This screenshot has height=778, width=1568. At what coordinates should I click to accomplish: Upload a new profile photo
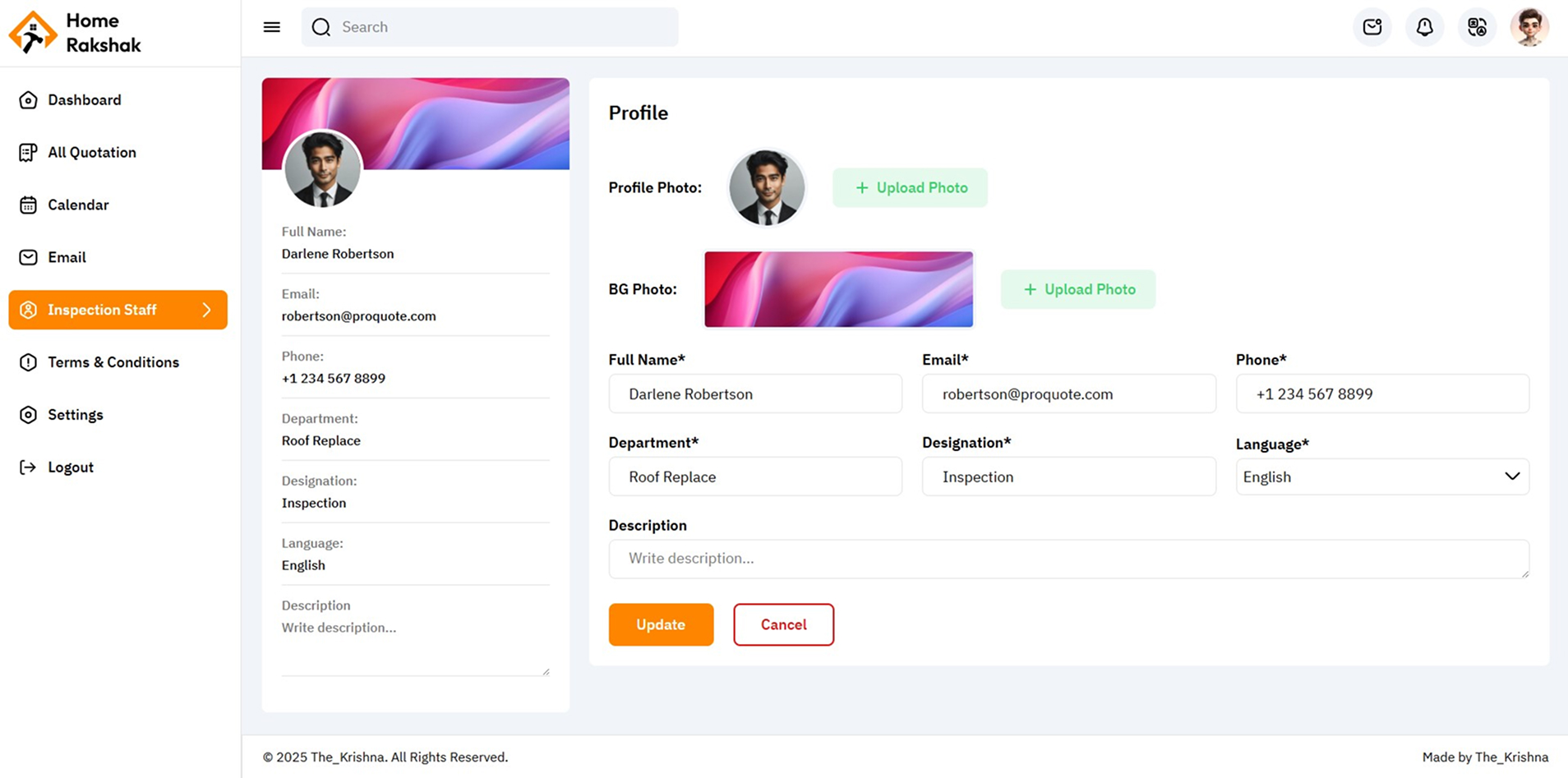tap(910, 187)
